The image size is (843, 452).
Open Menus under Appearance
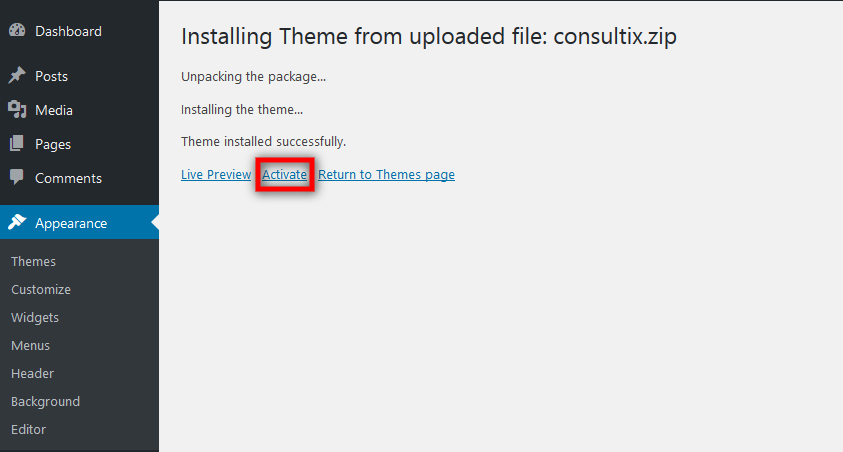(x=30, y=345)
